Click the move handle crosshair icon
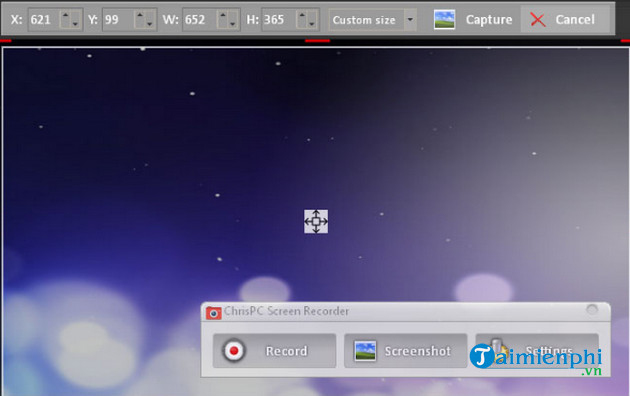 pyautogui.click(x=316, y=221)
